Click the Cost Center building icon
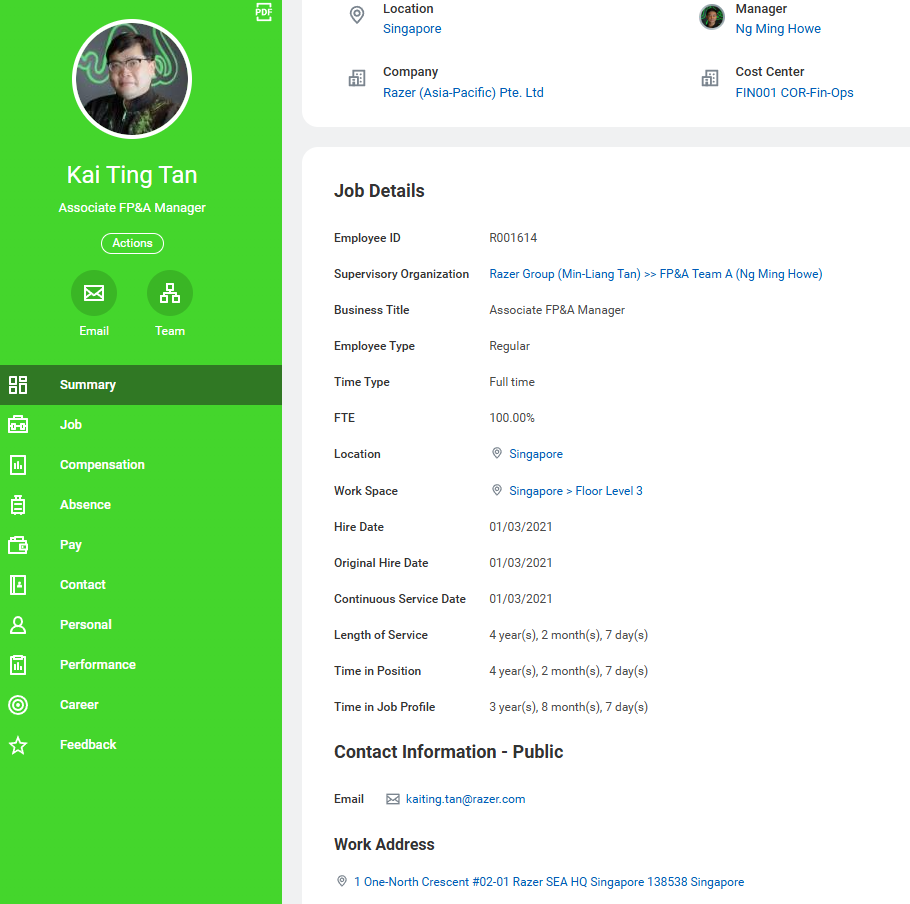This screenshot has width=910, height=904. coord(710,78)
